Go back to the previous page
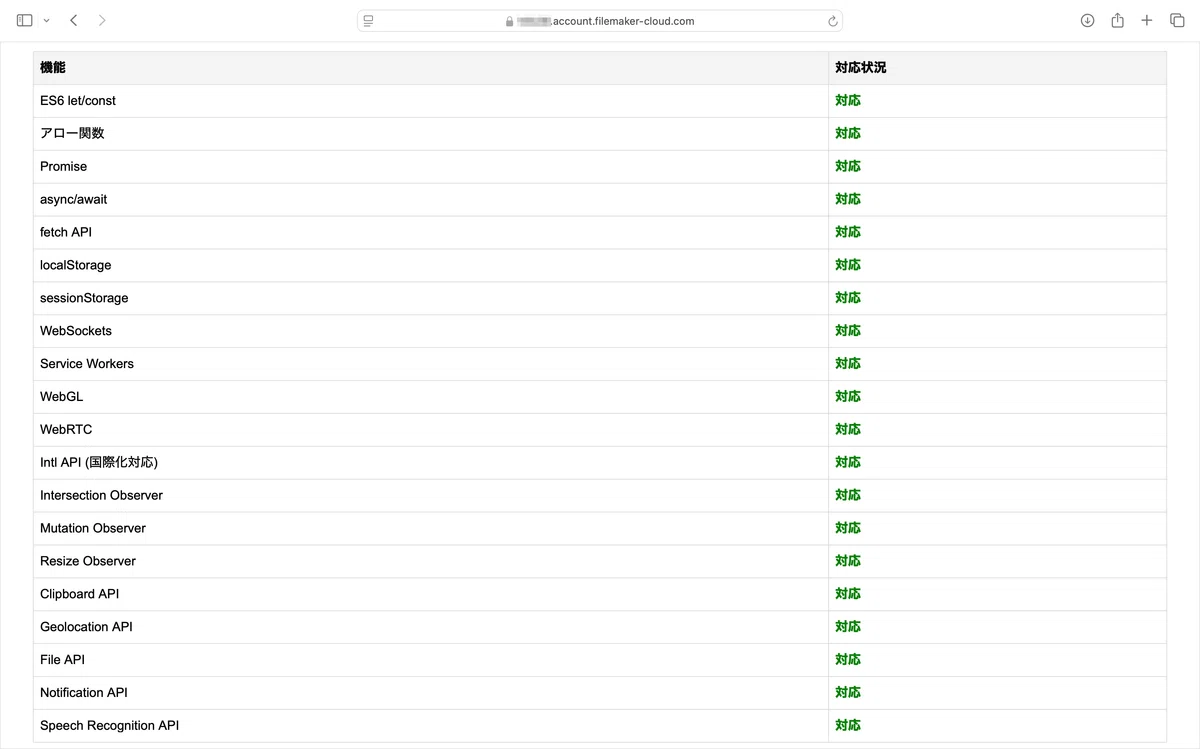Image resolution: width=1200 pixels, height=749 pixels. tap(74, 20)
